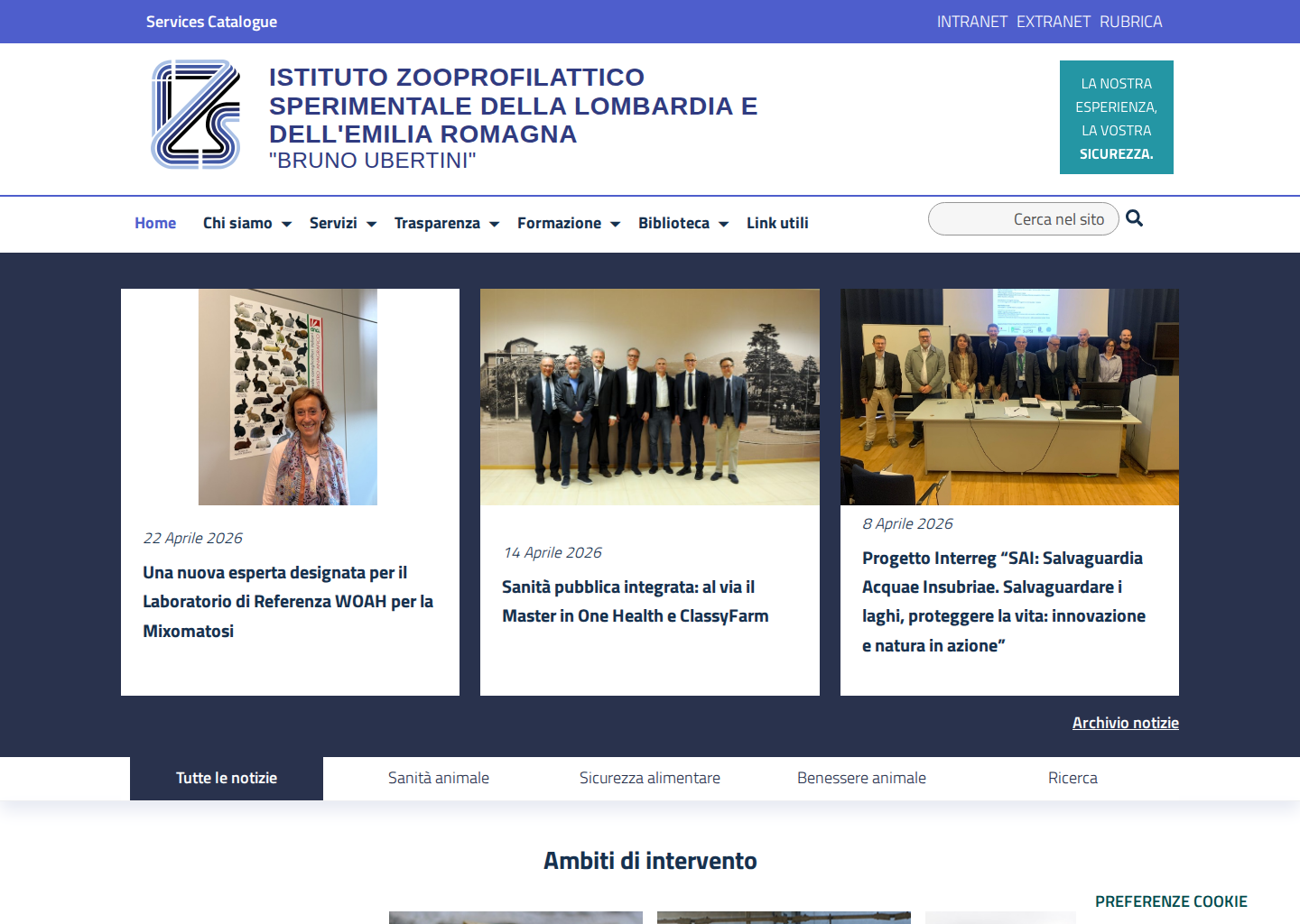
Task: Open the RUBRICA link
Action: pyautogui.click(x=1131, y=22)
